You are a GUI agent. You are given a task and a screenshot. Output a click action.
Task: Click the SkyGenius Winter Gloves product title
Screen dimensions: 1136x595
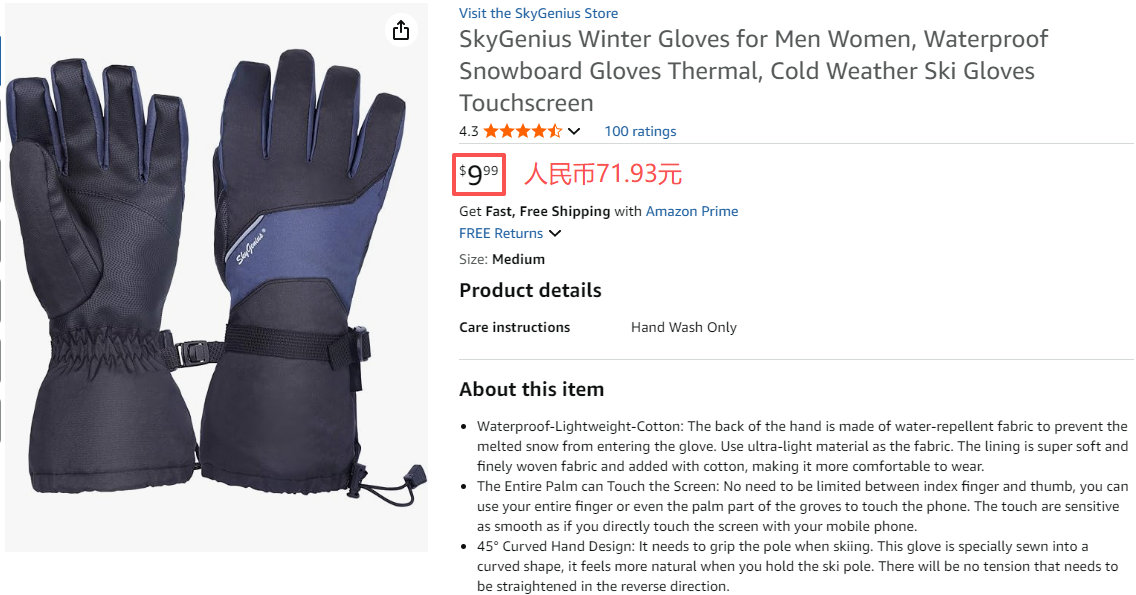click(x=753, y=70)
